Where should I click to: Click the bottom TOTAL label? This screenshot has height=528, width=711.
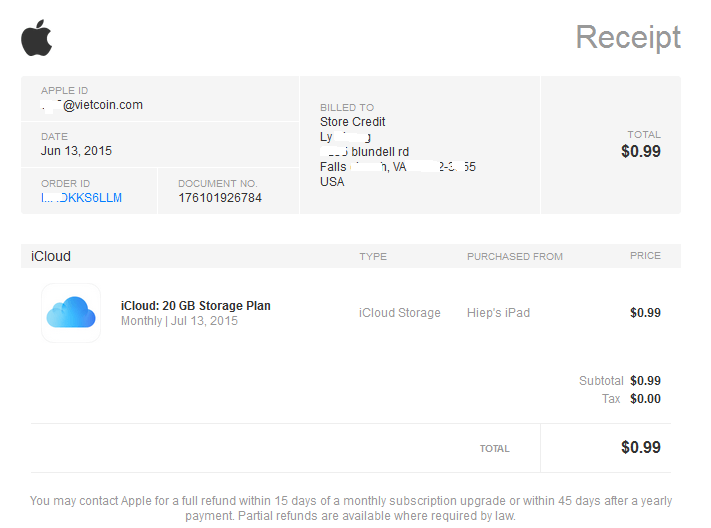[x=495, y=449]
